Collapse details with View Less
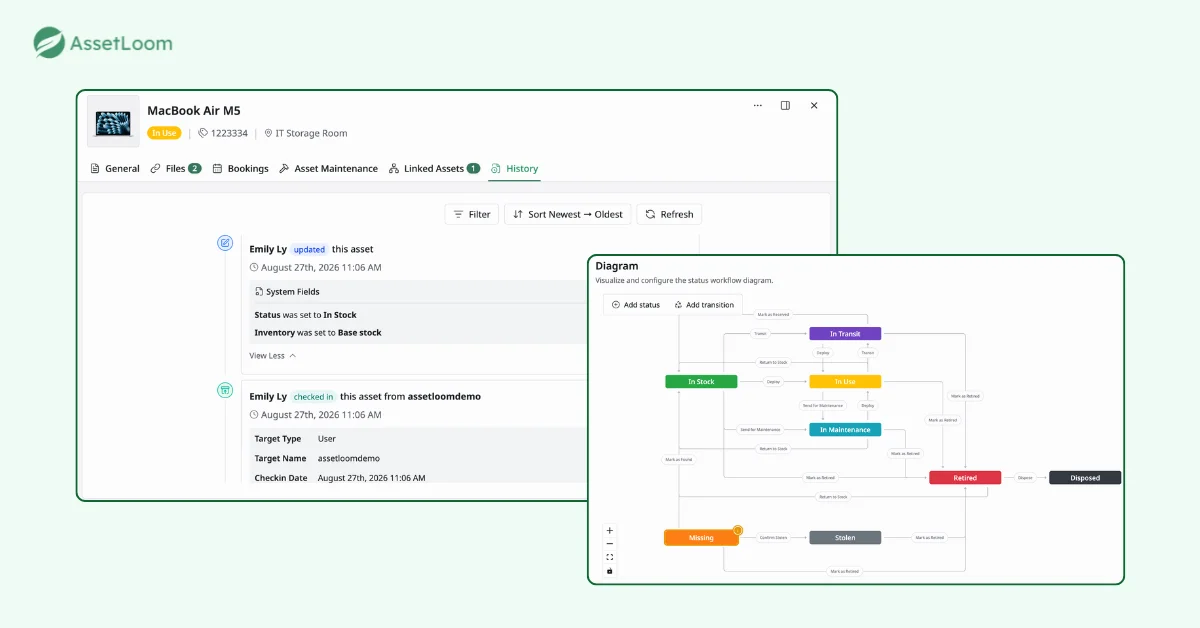Screen dimensions: 1200x628 coord(272,356)
